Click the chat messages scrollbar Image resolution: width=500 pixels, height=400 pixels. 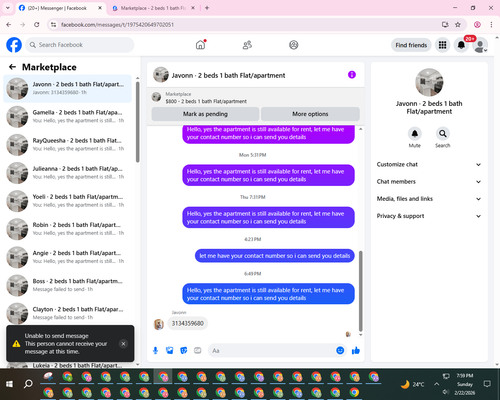tap(360, 291)
